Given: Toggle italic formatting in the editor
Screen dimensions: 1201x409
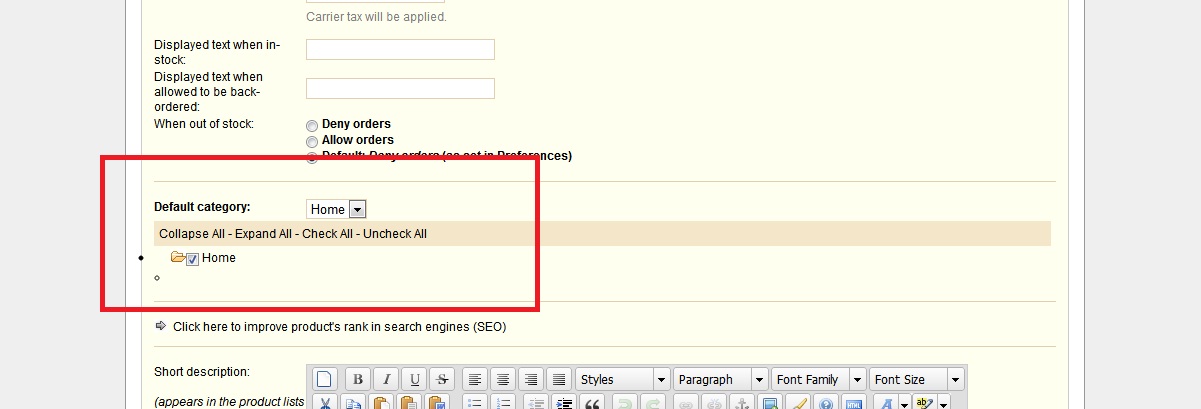Looking at the screenshot, I should [x=386, y=380].
